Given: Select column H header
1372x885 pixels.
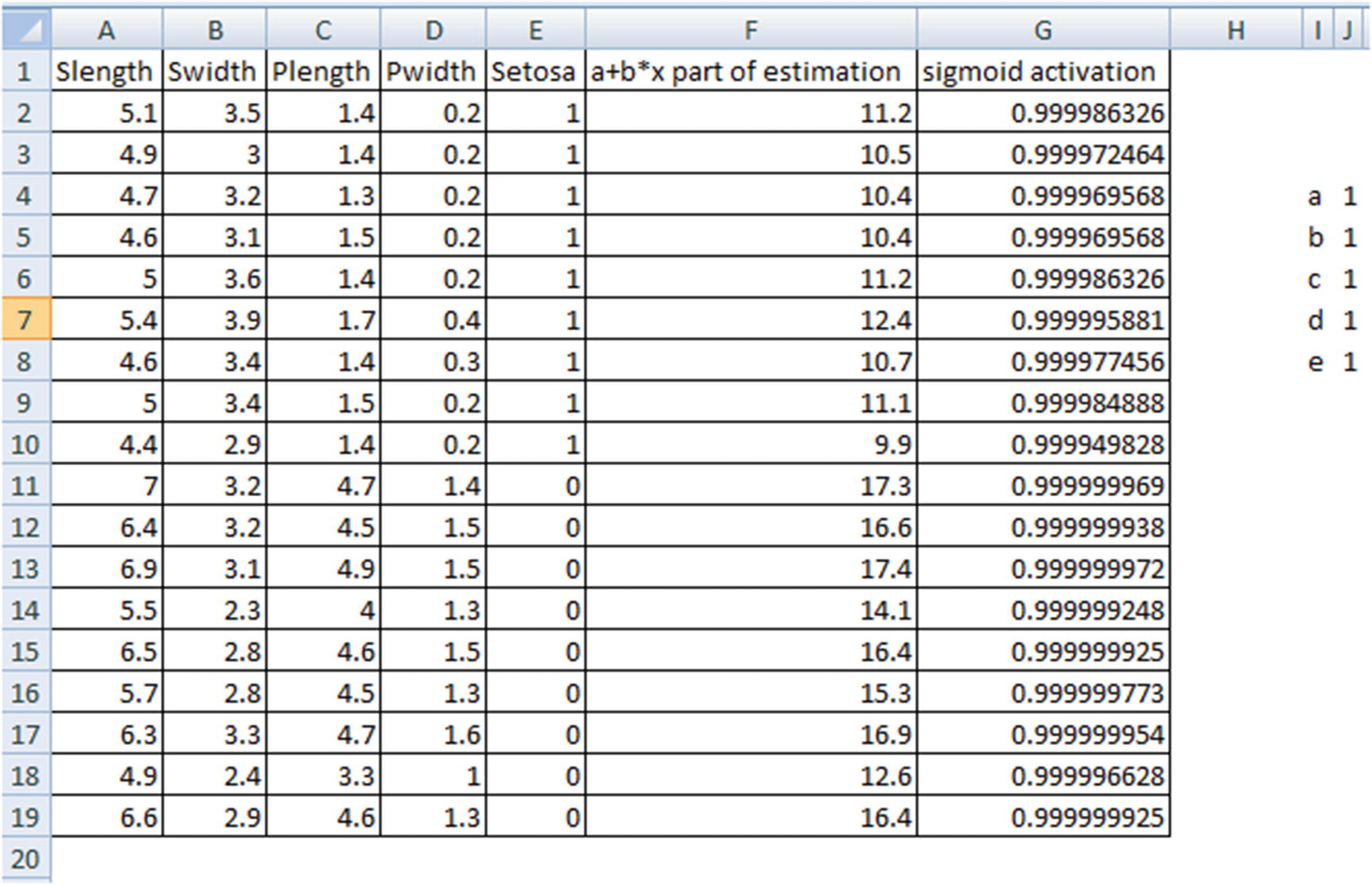Looking at the screenshot, I should [x=1235, y=30].
